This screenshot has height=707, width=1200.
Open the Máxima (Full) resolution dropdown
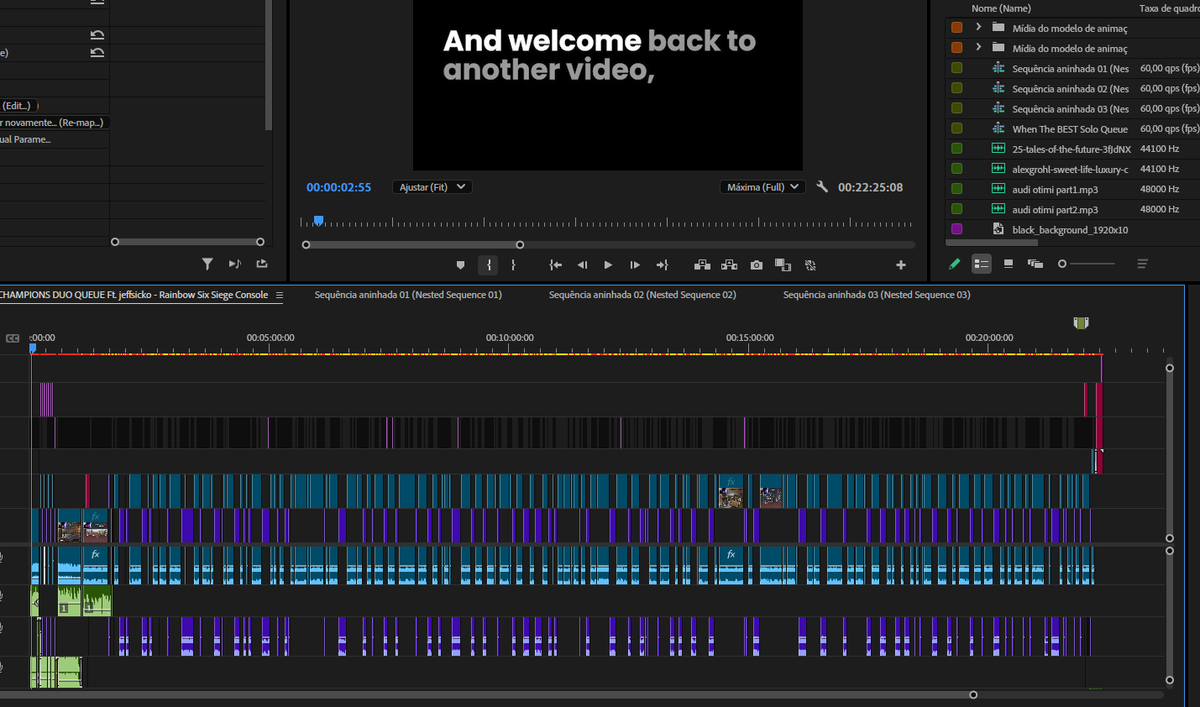[762, 187]
